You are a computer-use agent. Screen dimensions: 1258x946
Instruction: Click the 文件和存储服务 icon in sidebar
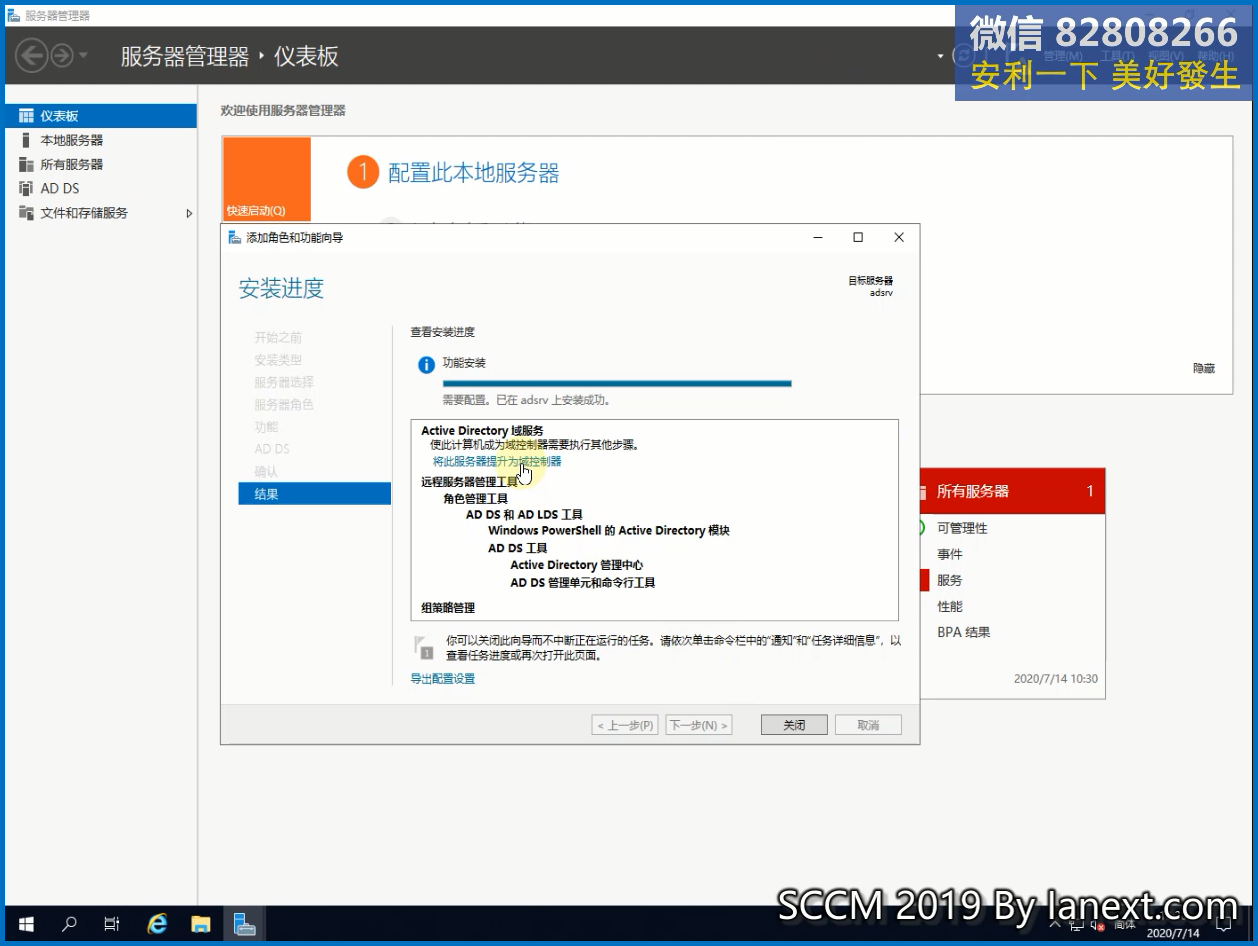26,213
